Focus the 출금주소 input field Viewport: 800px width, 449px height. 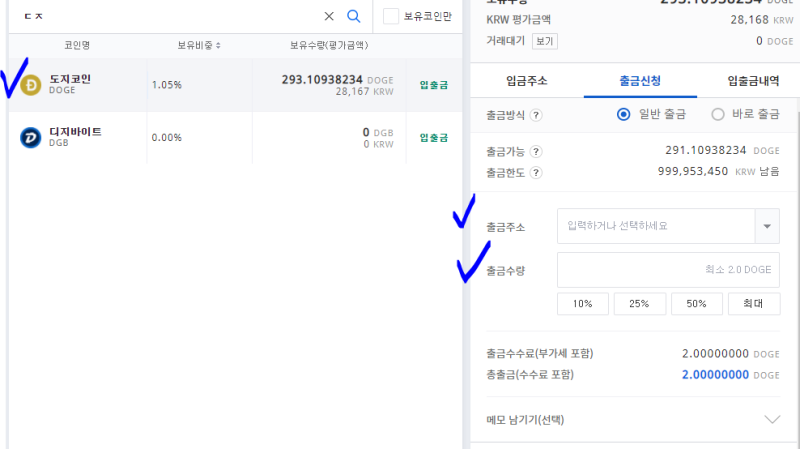[x=656, y=226]
